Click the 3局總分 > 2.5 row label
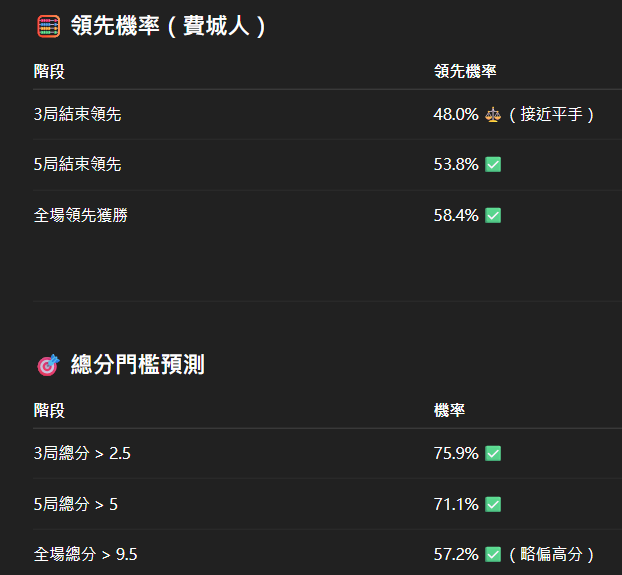This screenshot has width=622, height=575. point(82,453)
